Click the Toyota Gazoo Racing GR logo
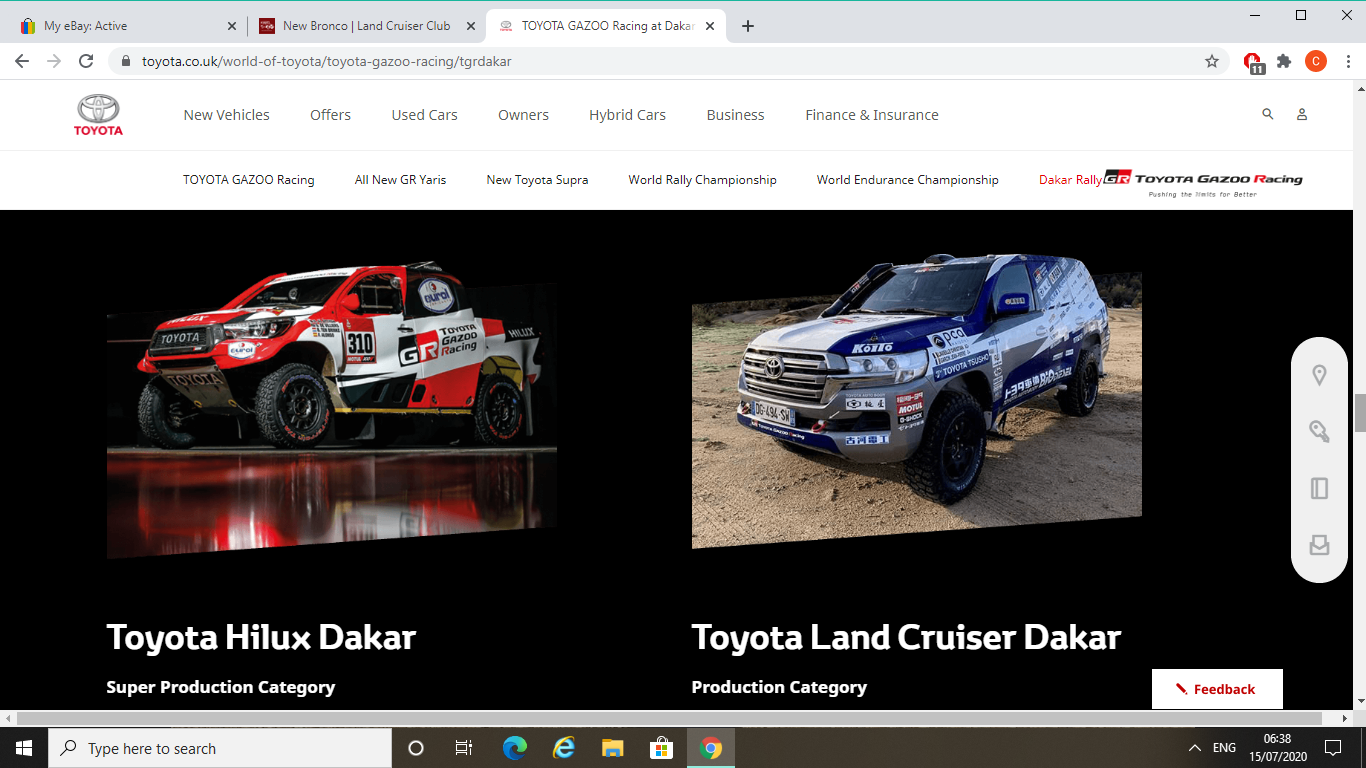This screenshot has height=768, width=1366. coord(1203,181)
